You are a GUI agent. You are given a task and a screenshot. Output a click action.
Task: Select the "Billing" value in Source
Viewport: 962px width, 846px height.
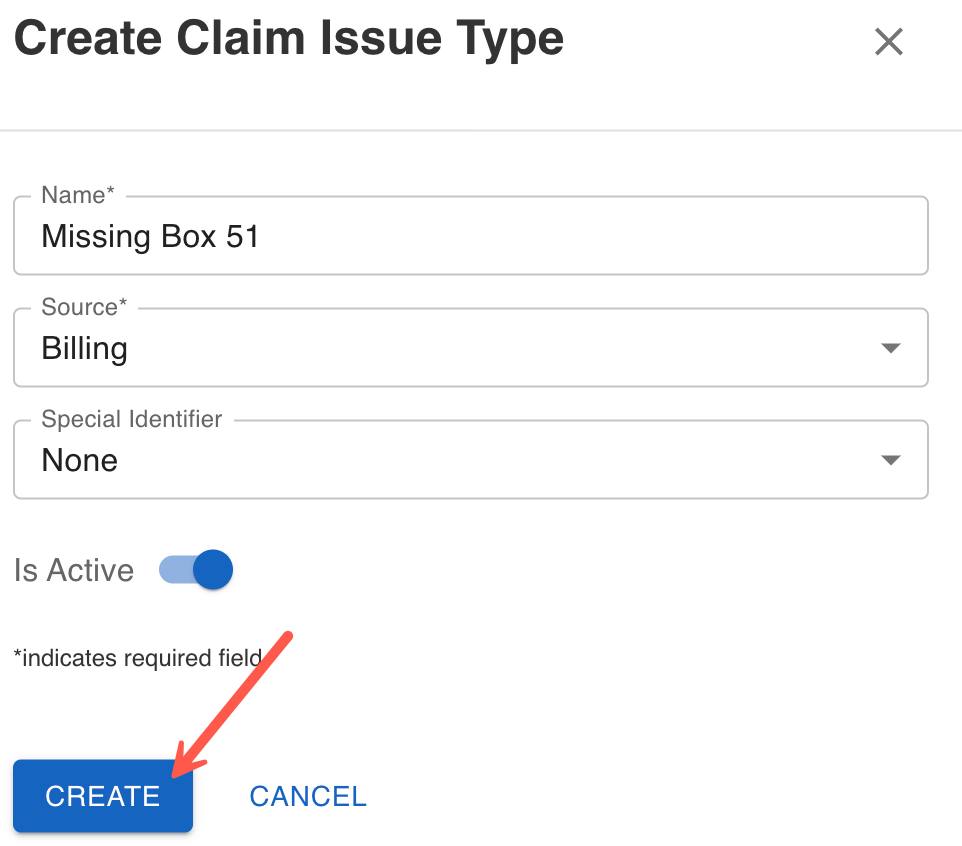[85, 348]
